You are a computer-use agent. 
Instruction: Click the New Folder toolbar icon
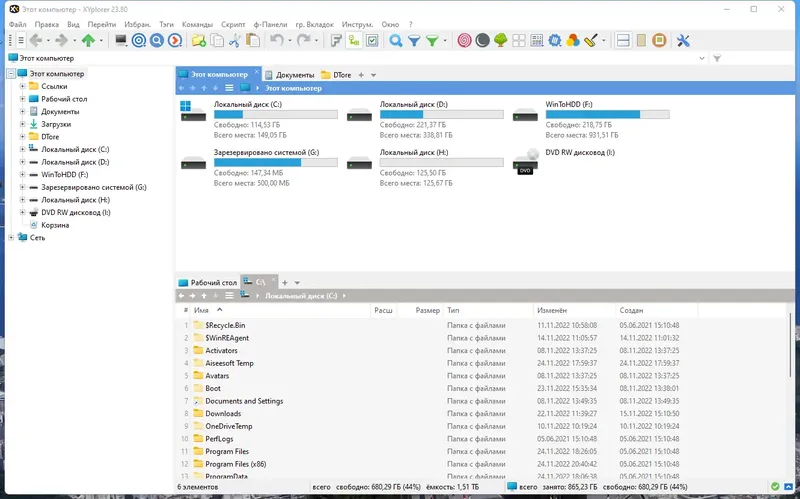[198, 40]
